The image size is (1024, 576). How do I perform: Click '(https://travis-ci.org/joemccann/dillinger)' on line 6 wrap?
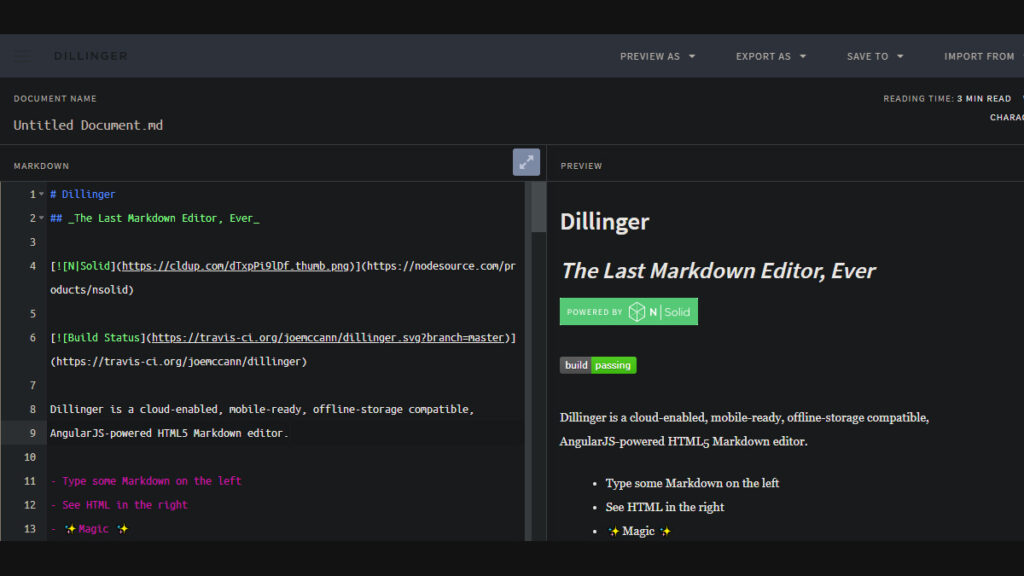point(178,361)
